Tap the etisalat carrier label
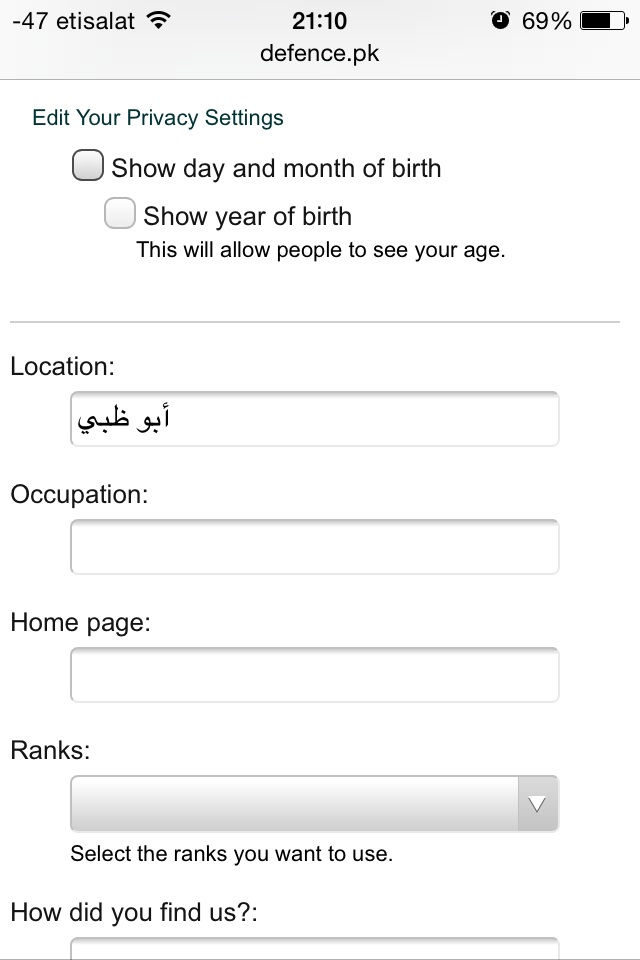640x960 pixels. click(95, 21)
